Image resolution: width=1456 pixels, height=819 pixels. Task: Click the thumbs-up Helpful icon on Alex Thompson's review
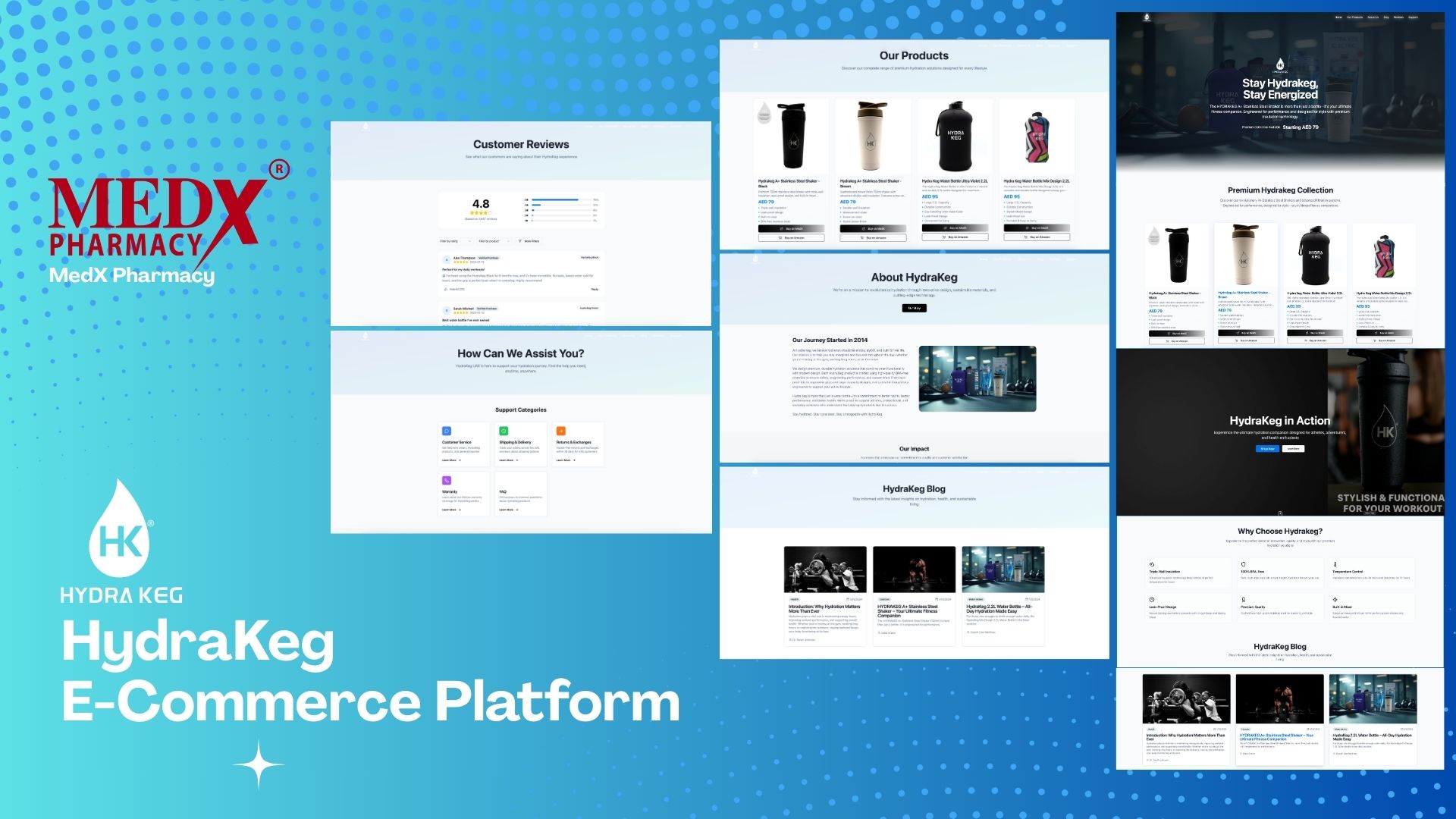tap(446, 289)
